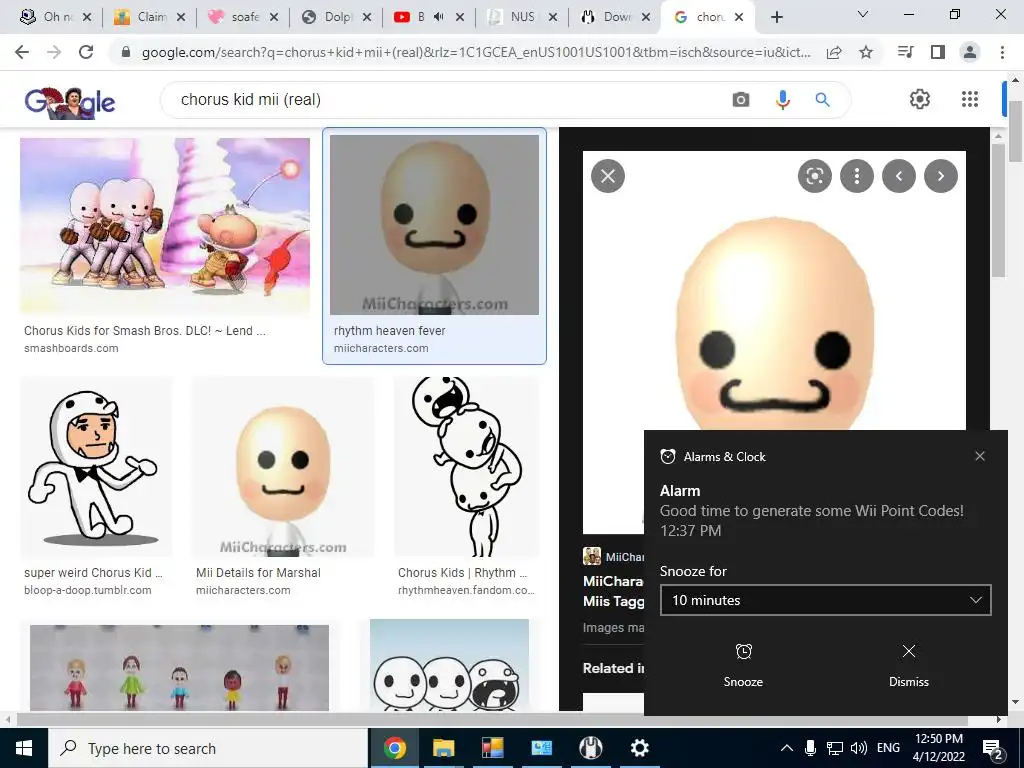Image resolution: width=1024 pixels, height=768 pixels.
Task: Snooze the alarm
Action: click(743, 665)
